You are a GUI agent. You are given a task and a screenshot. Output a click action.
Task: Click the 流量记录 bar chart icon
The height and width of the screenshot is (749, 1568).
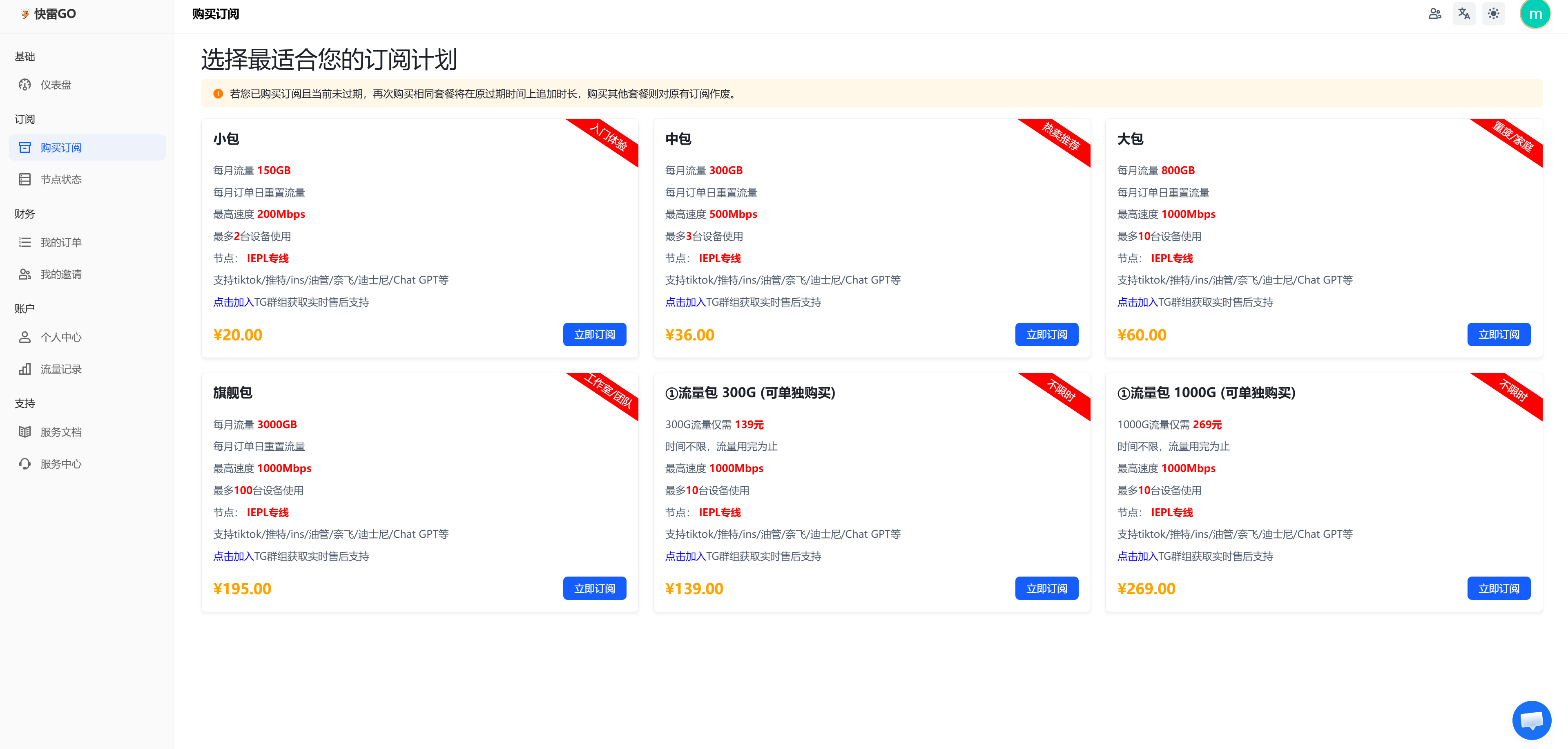tap(25, 369)
